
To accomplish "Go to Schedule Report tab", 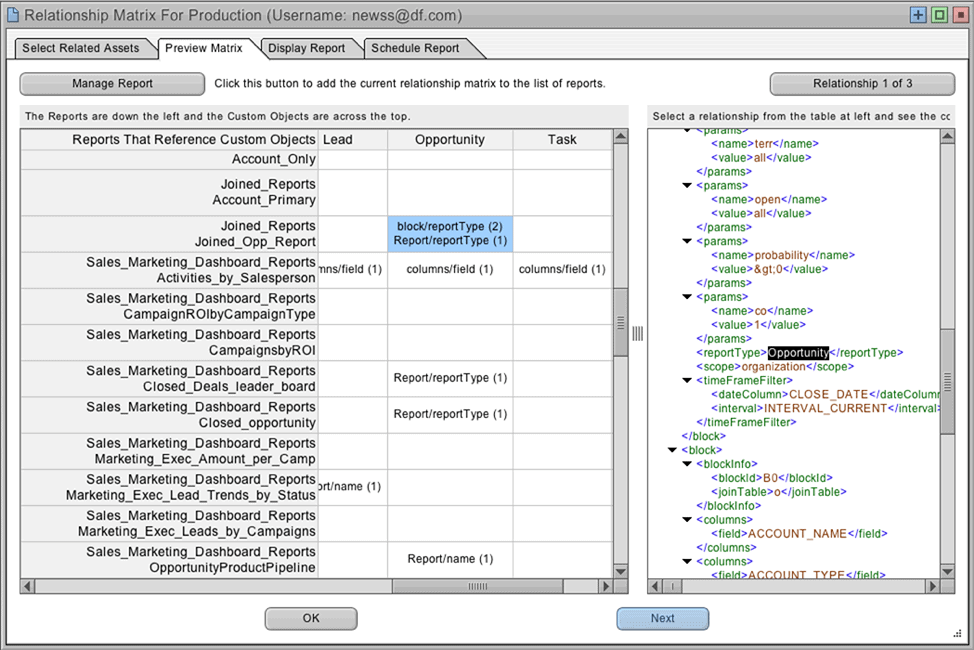I will 415,48.
